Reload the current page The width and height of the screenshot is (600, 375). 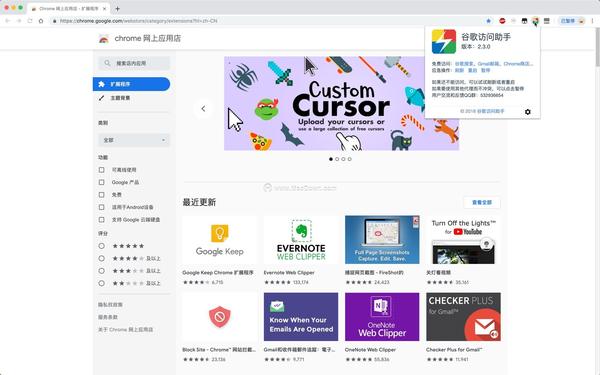click(x=30, y=21)
